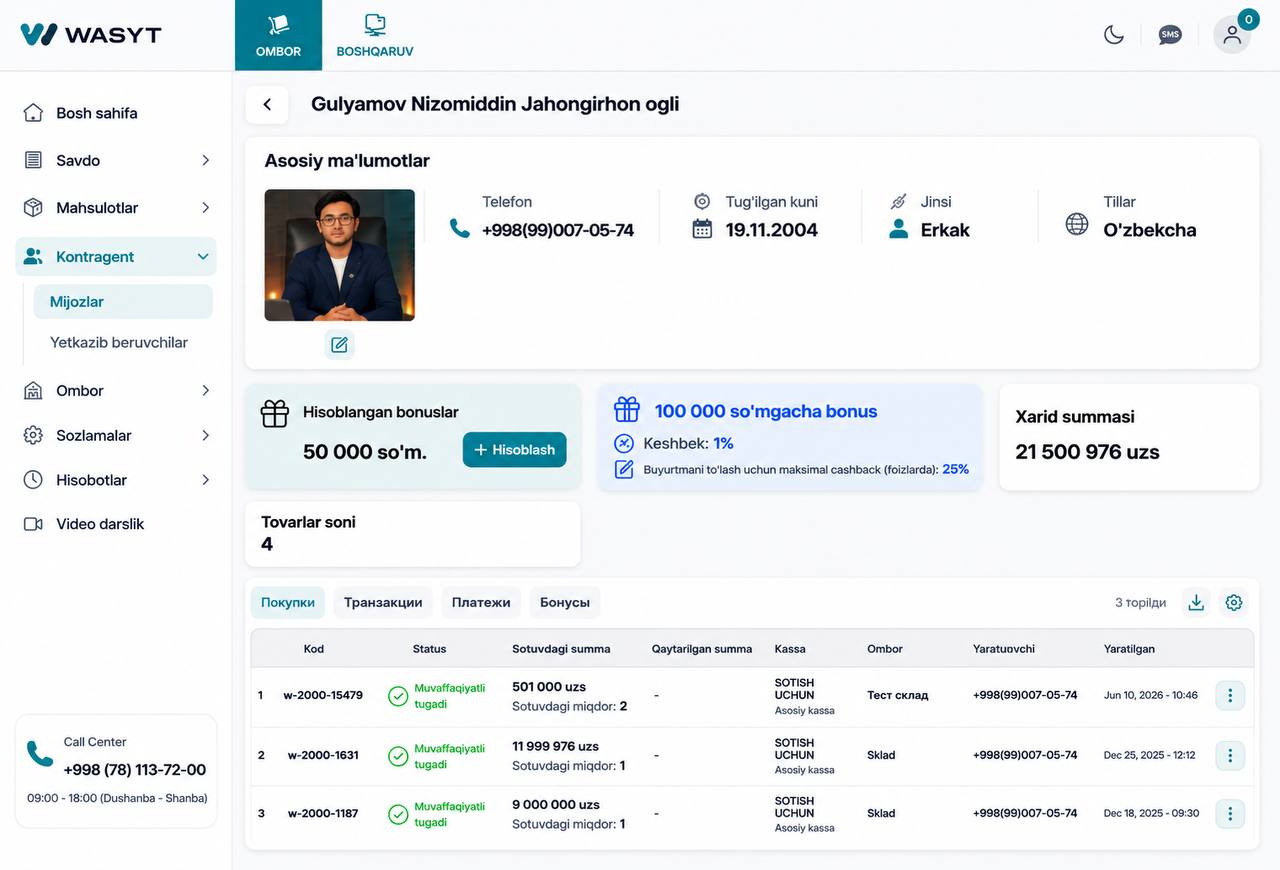Click order code w-2000-1631
Screen dimensions: 1280x870
[x=323, y=755]
